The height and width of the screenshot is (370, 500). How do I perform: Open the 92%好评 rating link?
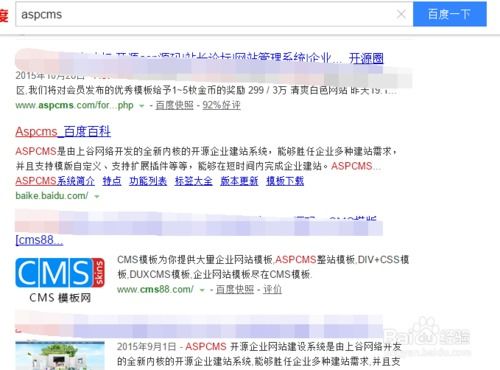tap(221, 105)
